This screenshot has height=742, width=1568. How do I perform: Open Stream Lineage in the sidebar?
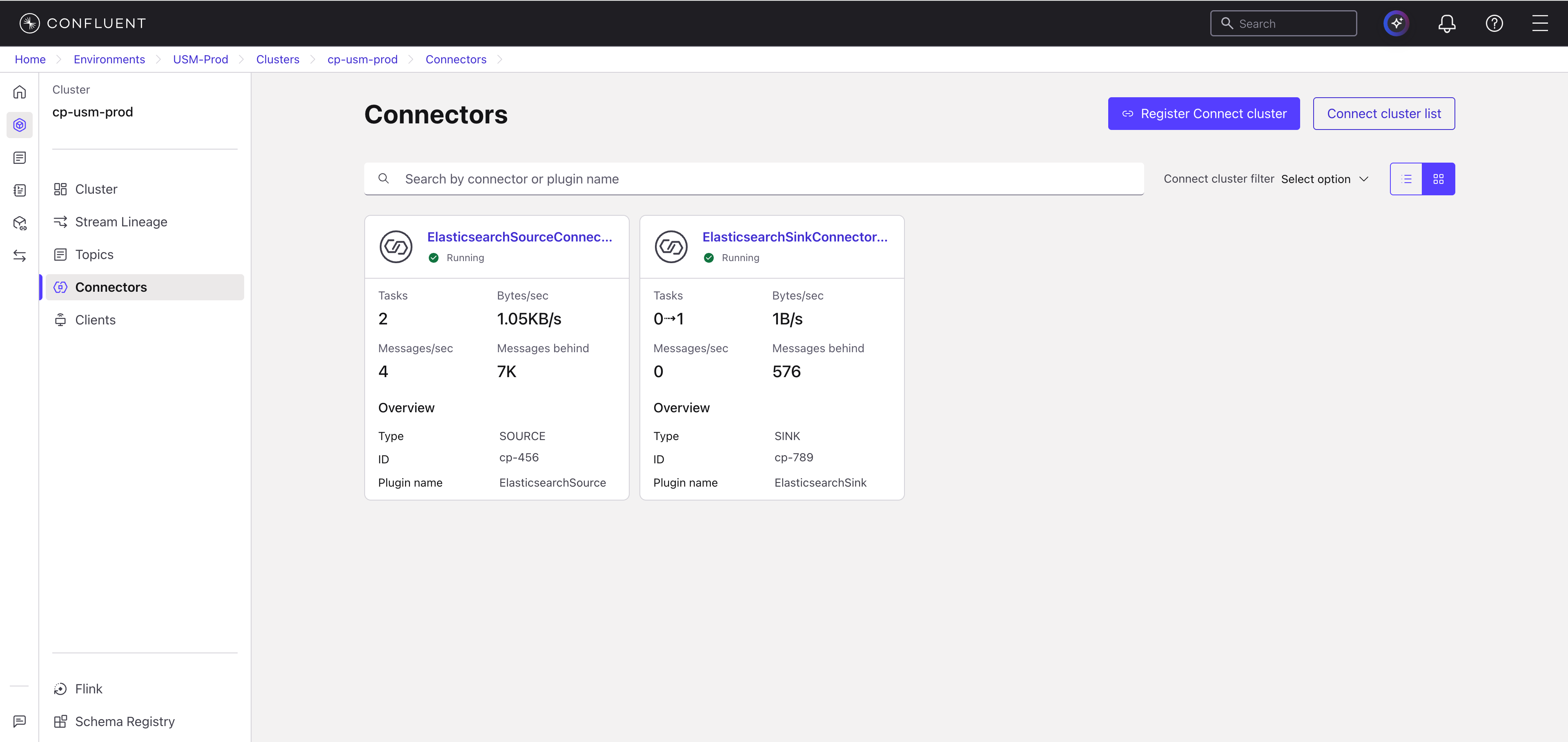145,222
